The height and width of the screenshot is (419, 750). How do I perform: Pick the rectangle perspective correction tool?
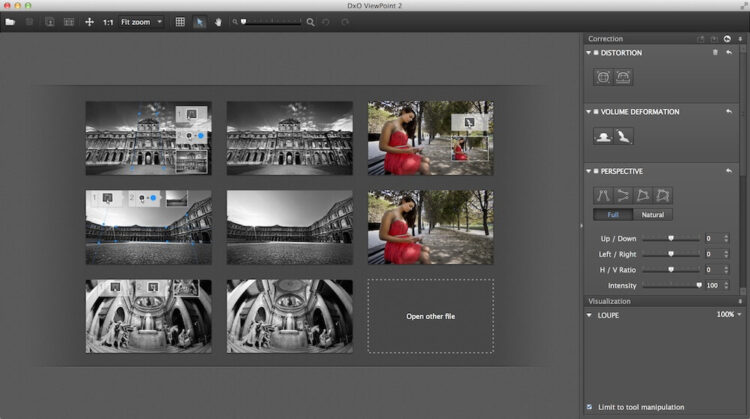[642, 195]
